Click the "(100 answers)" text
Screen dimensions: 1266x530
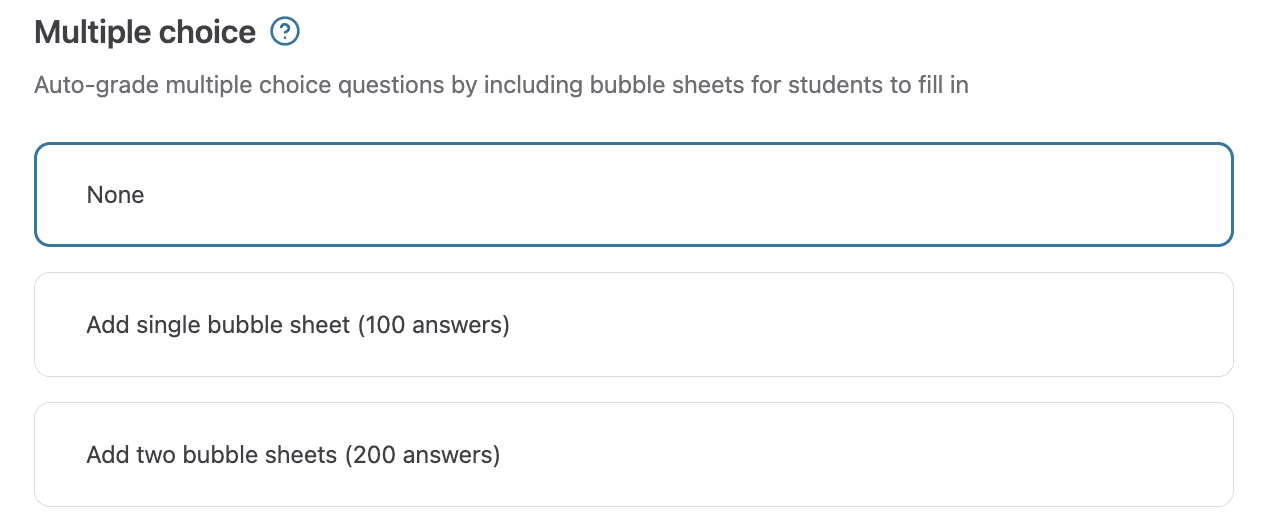coord(433,325)
